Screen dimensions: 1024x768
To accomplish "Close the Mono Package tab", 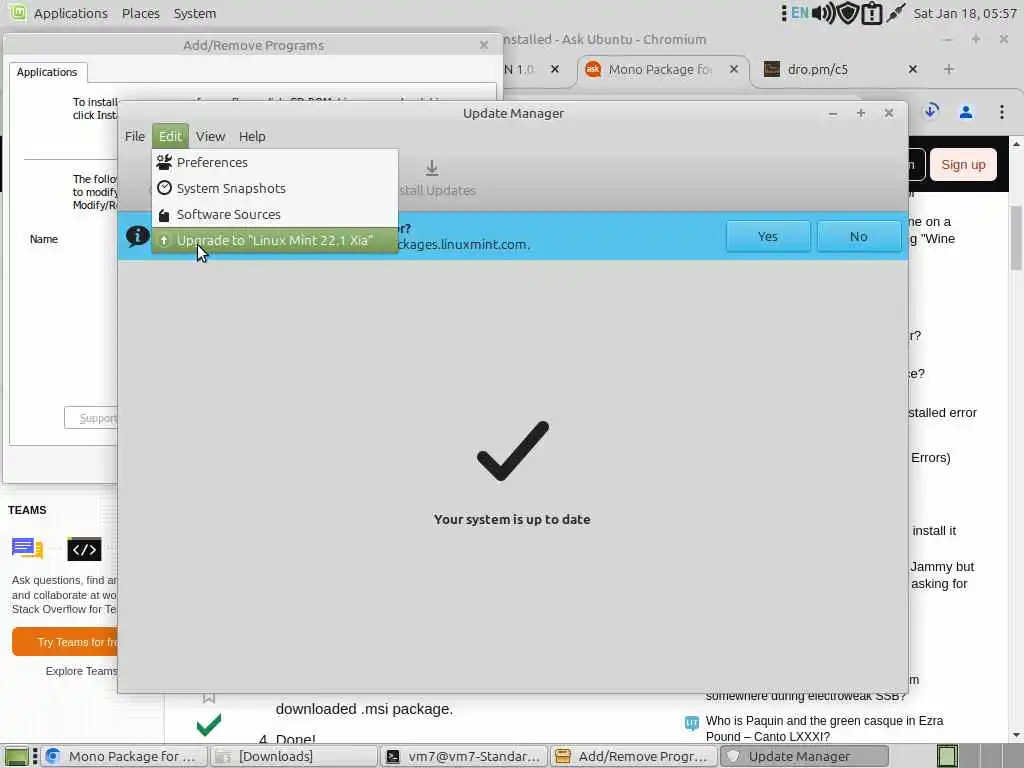I will [x=734, y=69].
